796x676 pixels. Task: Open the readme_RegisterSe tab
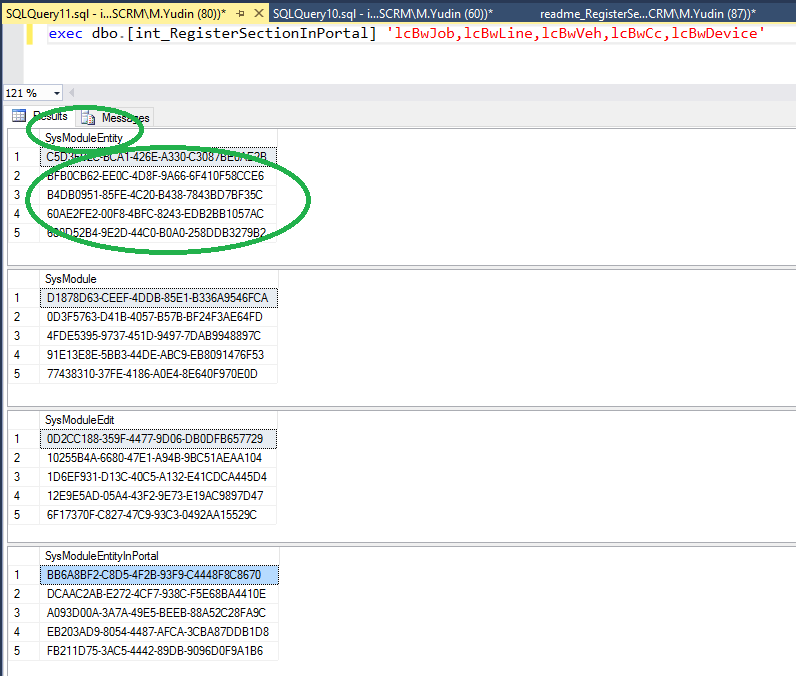coord(647,14)
